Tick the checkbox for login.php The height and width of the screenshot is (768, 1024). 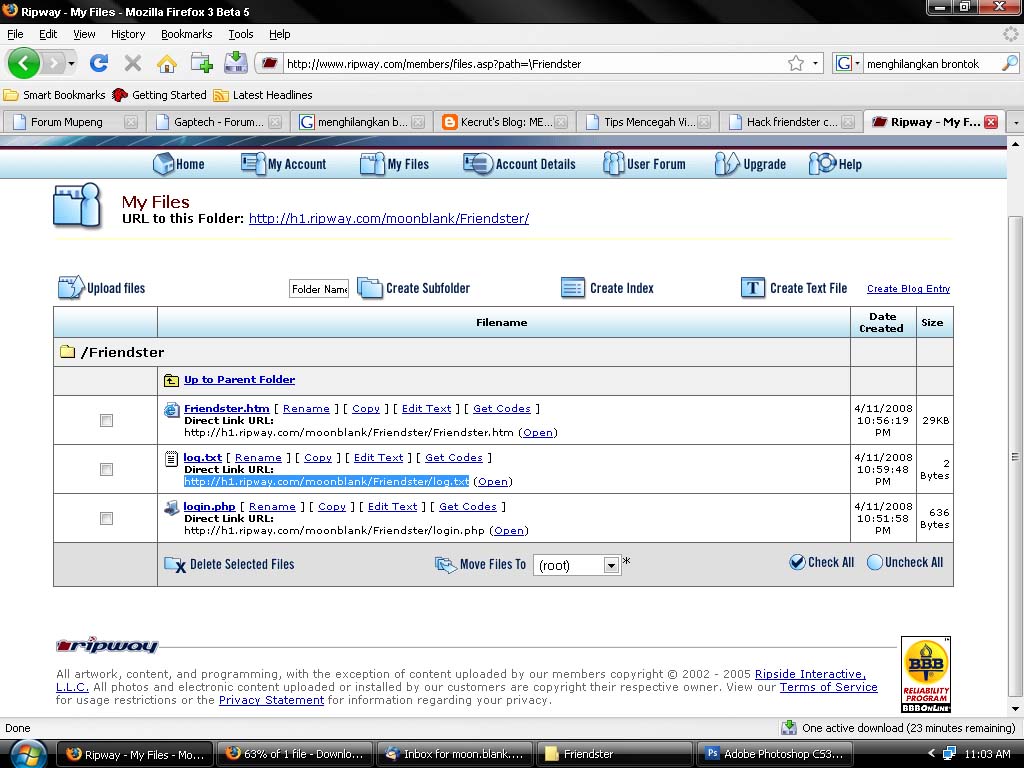(106, 519)
